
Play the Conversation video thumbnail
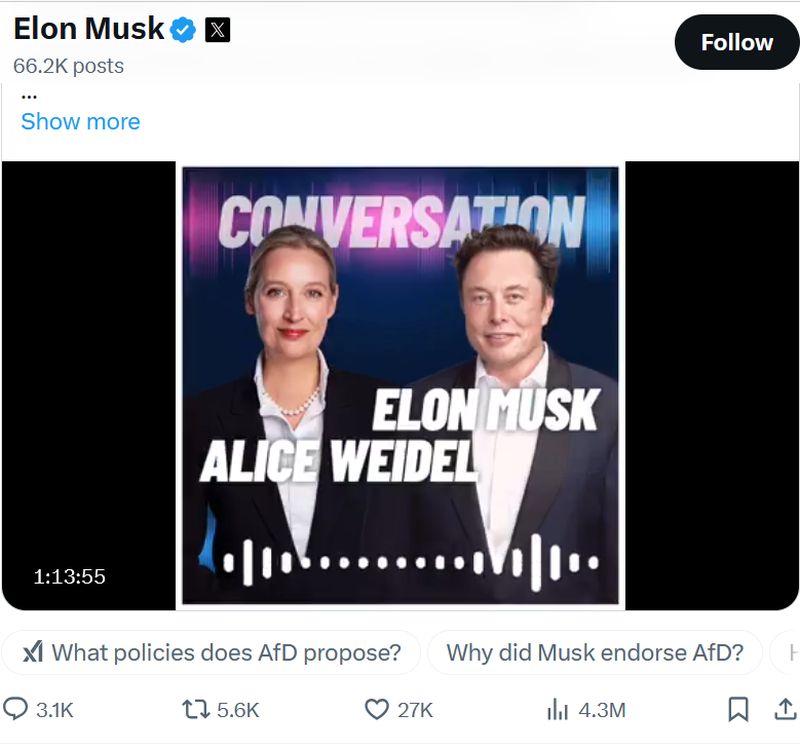click(x=400, y=386)
